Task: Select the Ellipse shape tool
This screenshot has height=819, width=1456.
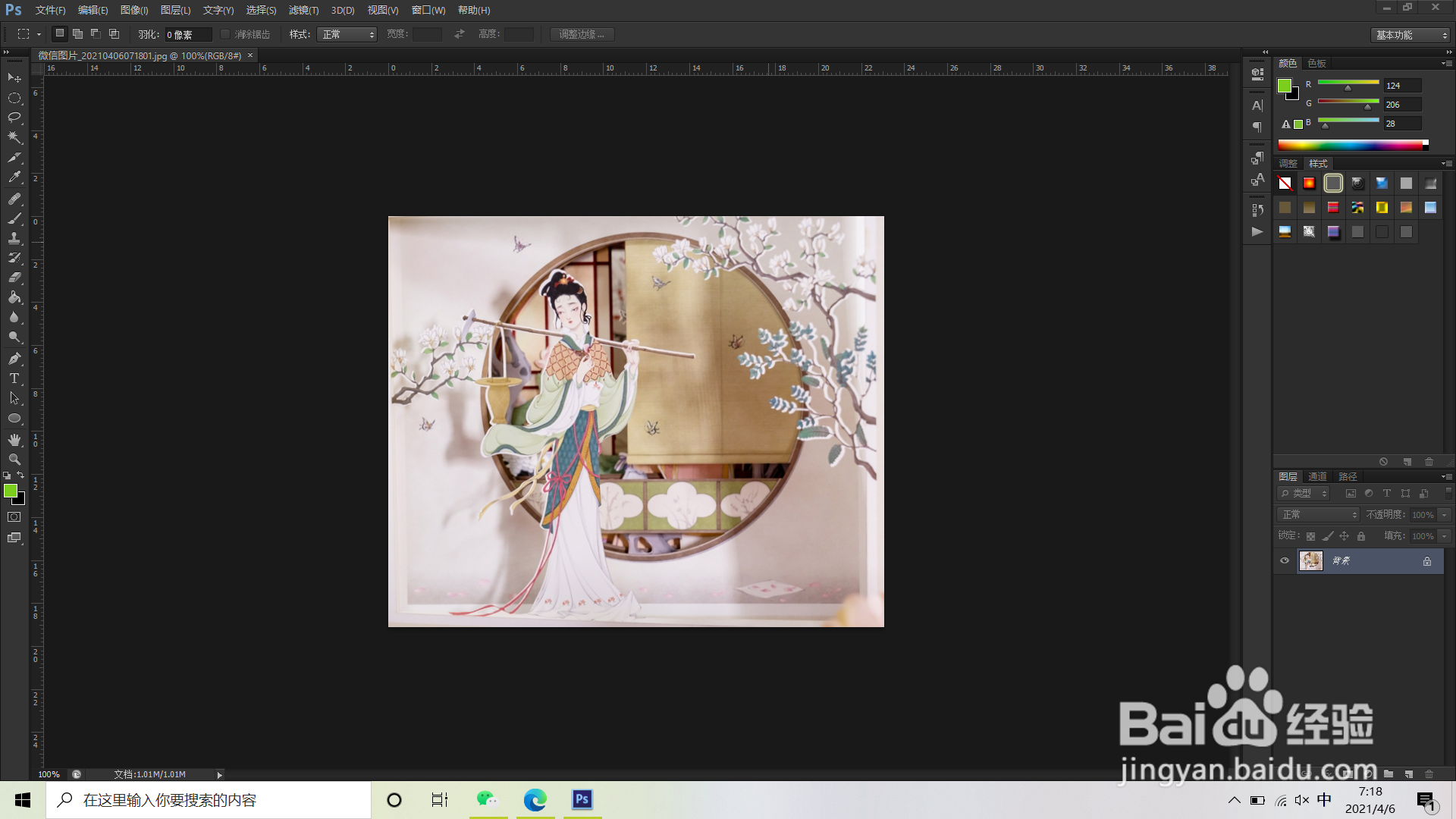Action: (x=14, y=418)
